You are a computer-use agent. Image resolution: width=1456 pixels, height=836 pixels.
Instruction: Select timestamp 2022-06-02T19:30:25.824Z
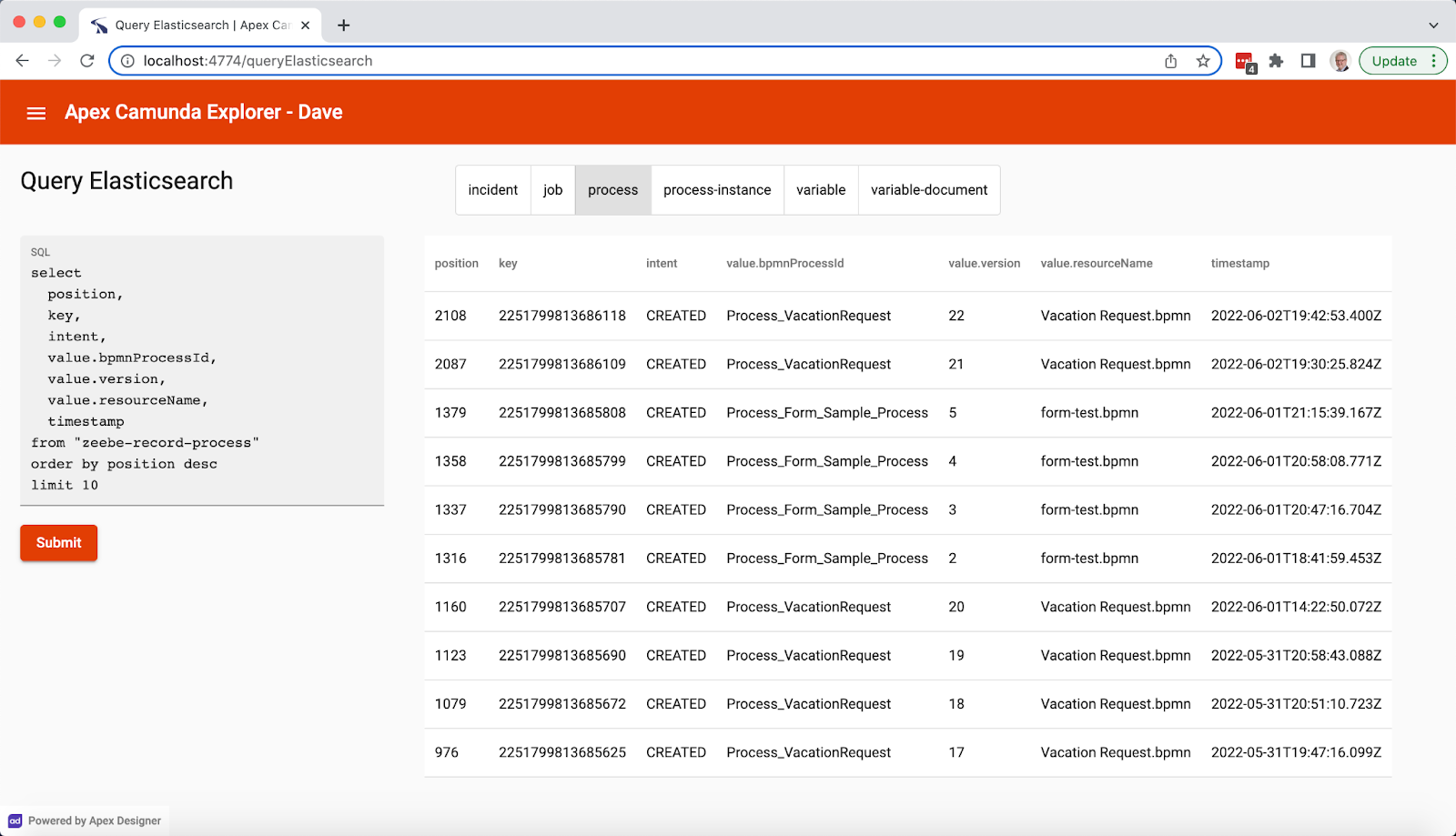[1296, 364]
